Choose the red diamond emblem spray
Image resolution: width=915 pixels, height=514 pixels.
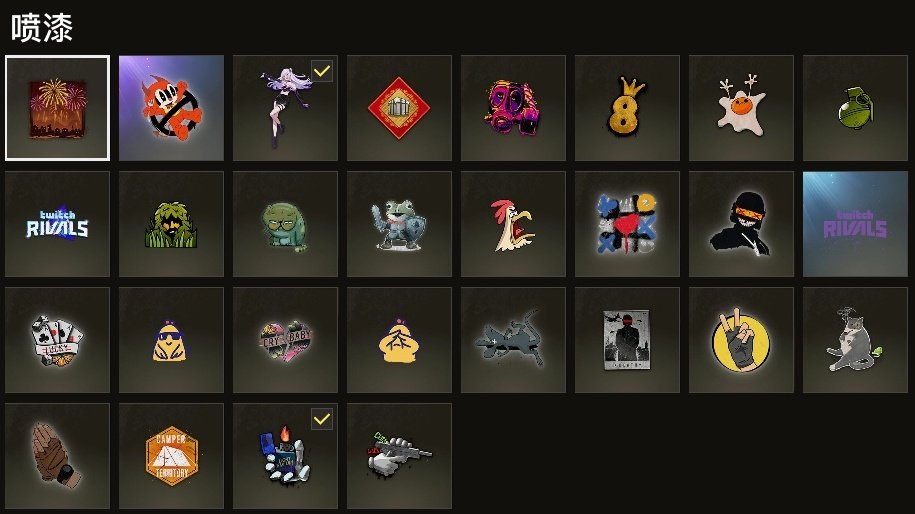[399, 108]
